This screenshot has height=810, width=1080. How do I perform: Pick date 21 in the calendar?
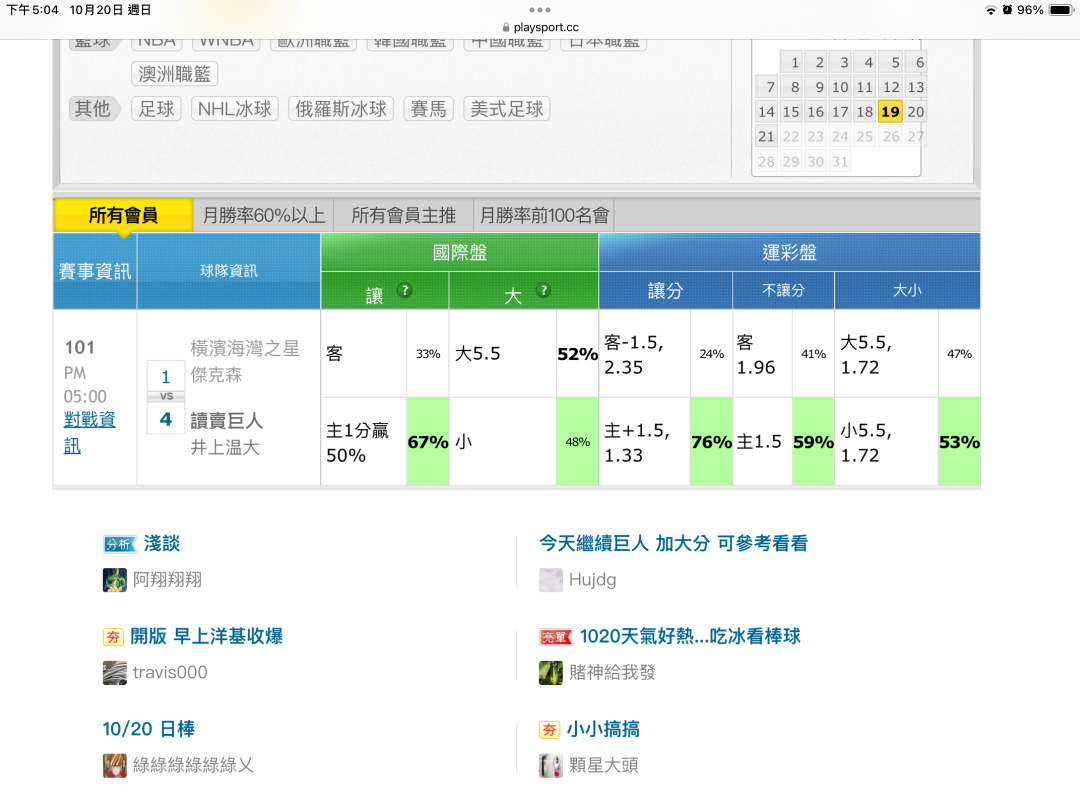(x=767, y=136)
